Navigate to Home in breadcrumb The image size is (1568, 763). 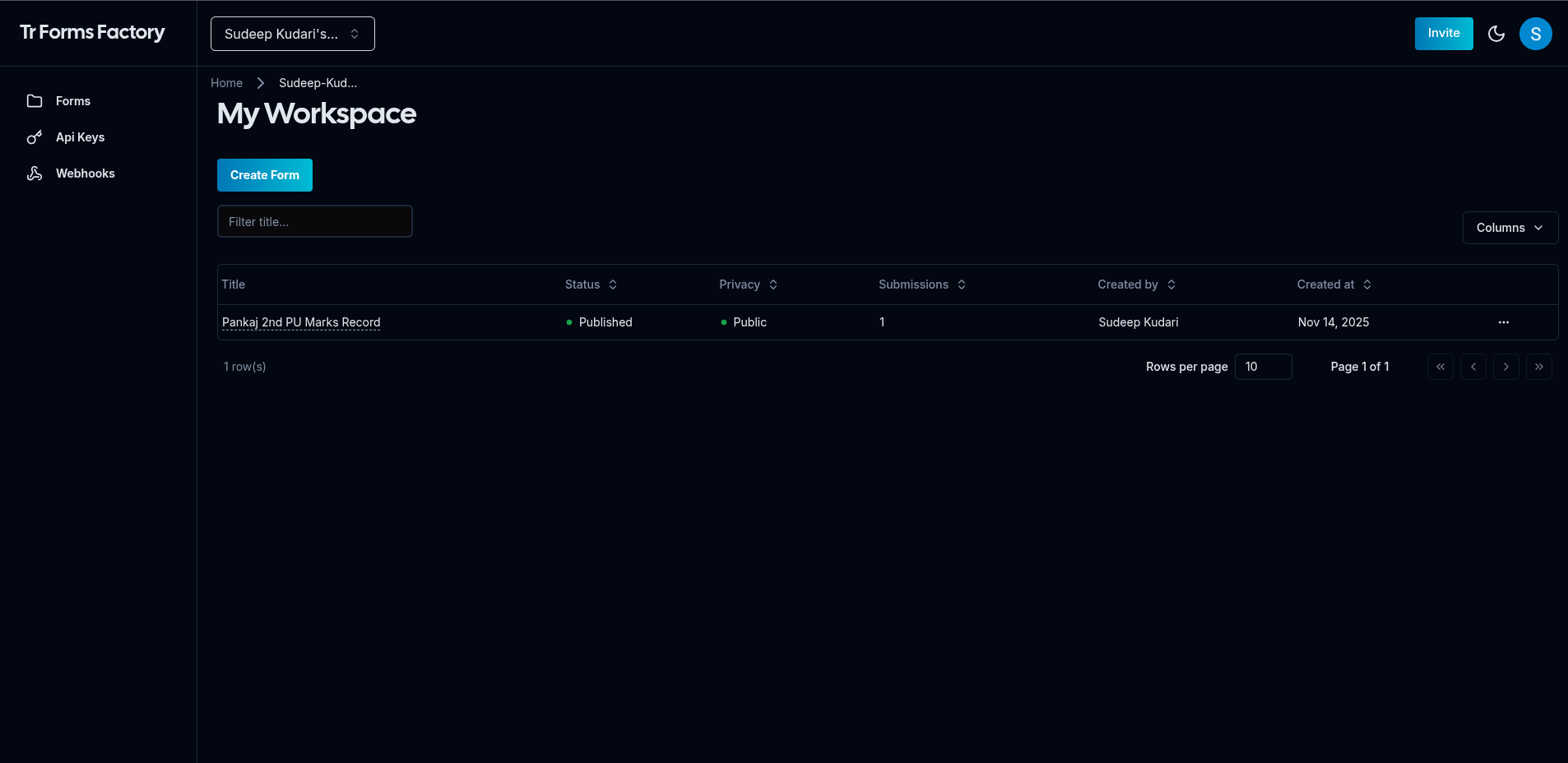pos(226,83)
